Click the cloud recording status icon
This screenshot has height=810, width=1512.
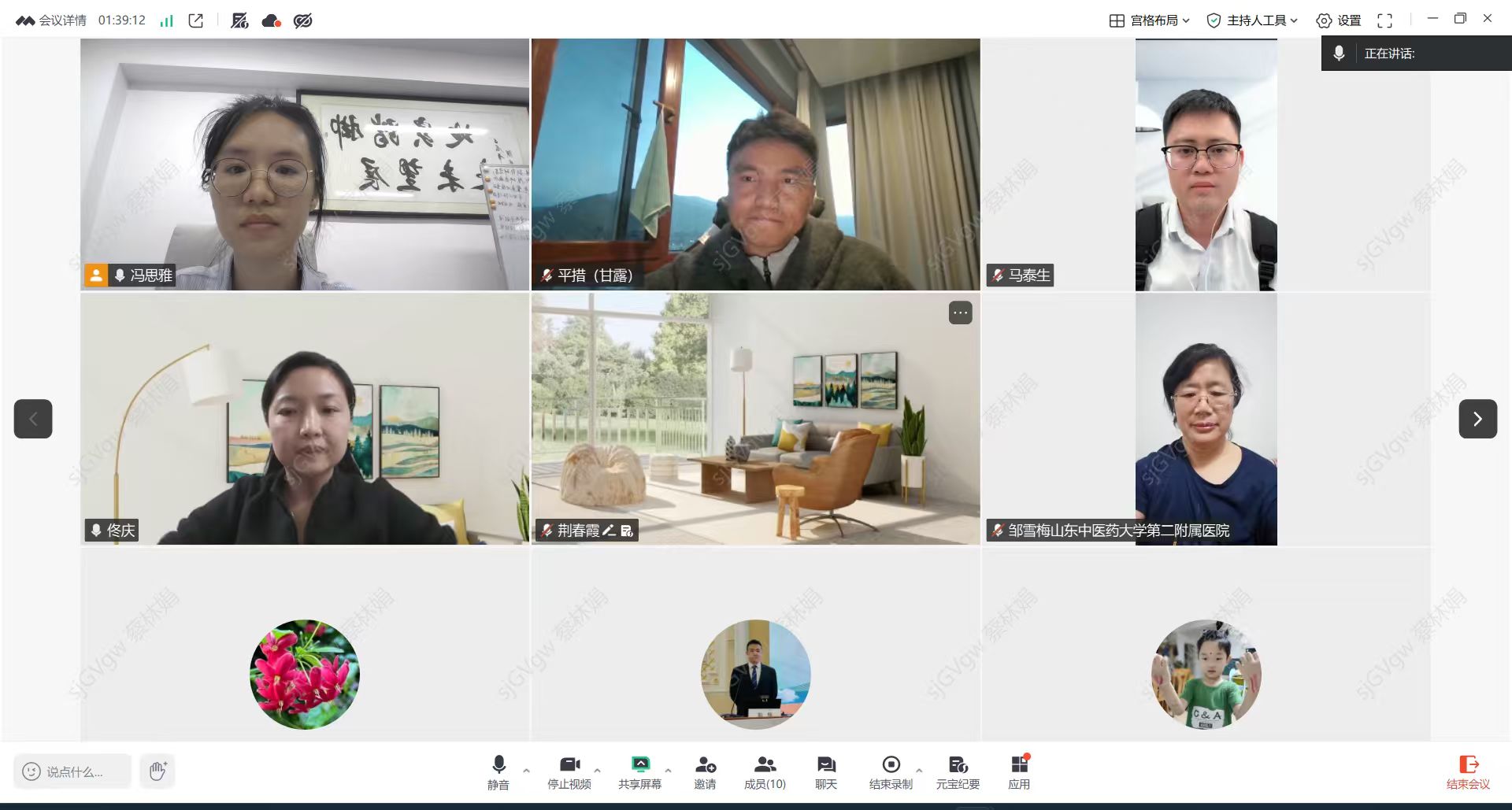pos(271,20)
